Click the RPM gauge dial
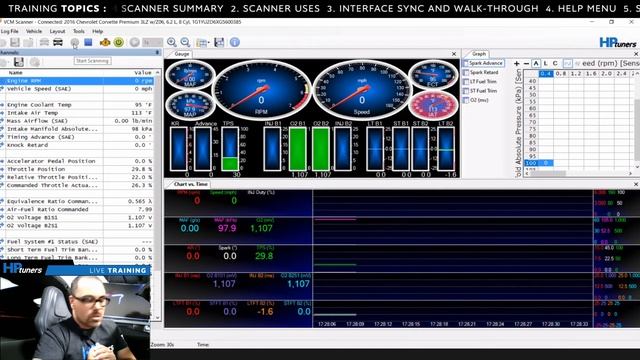The image size is (640, 360). click(x=261, y=89)
